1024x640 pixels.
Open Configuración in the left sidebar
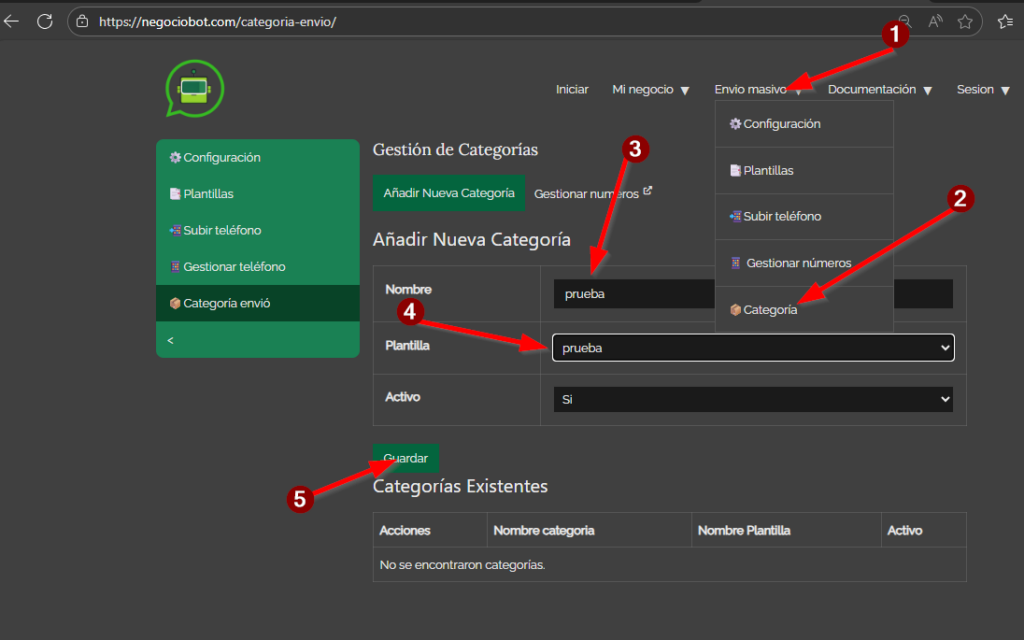point(221,158)
